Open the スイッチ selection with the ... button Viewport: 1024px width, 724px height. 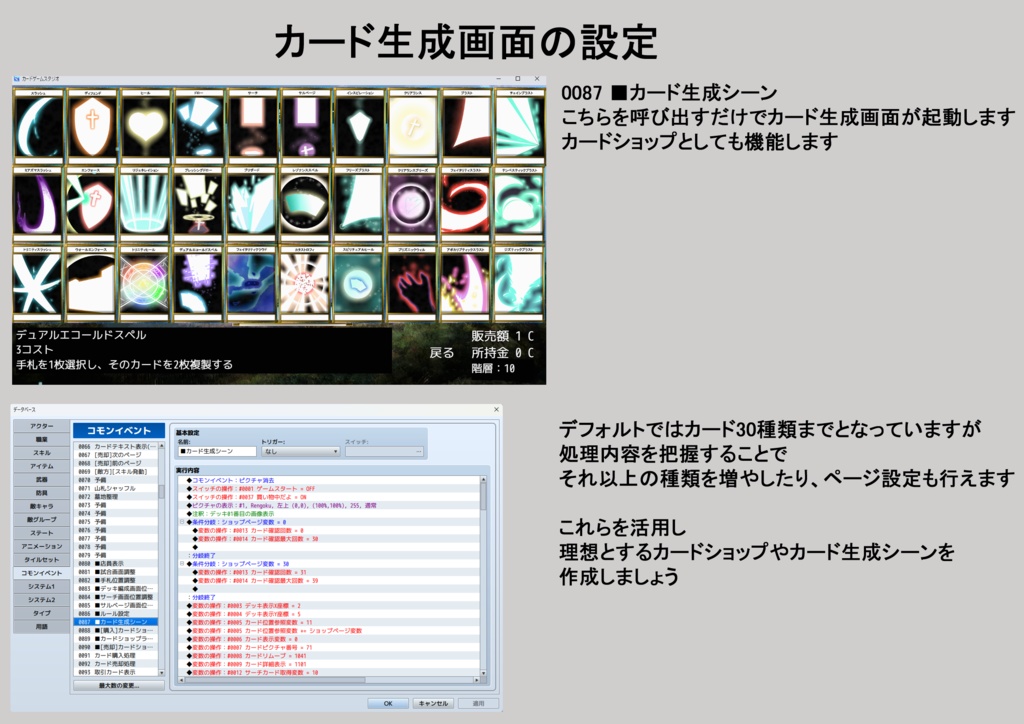[x=418, y=451]
